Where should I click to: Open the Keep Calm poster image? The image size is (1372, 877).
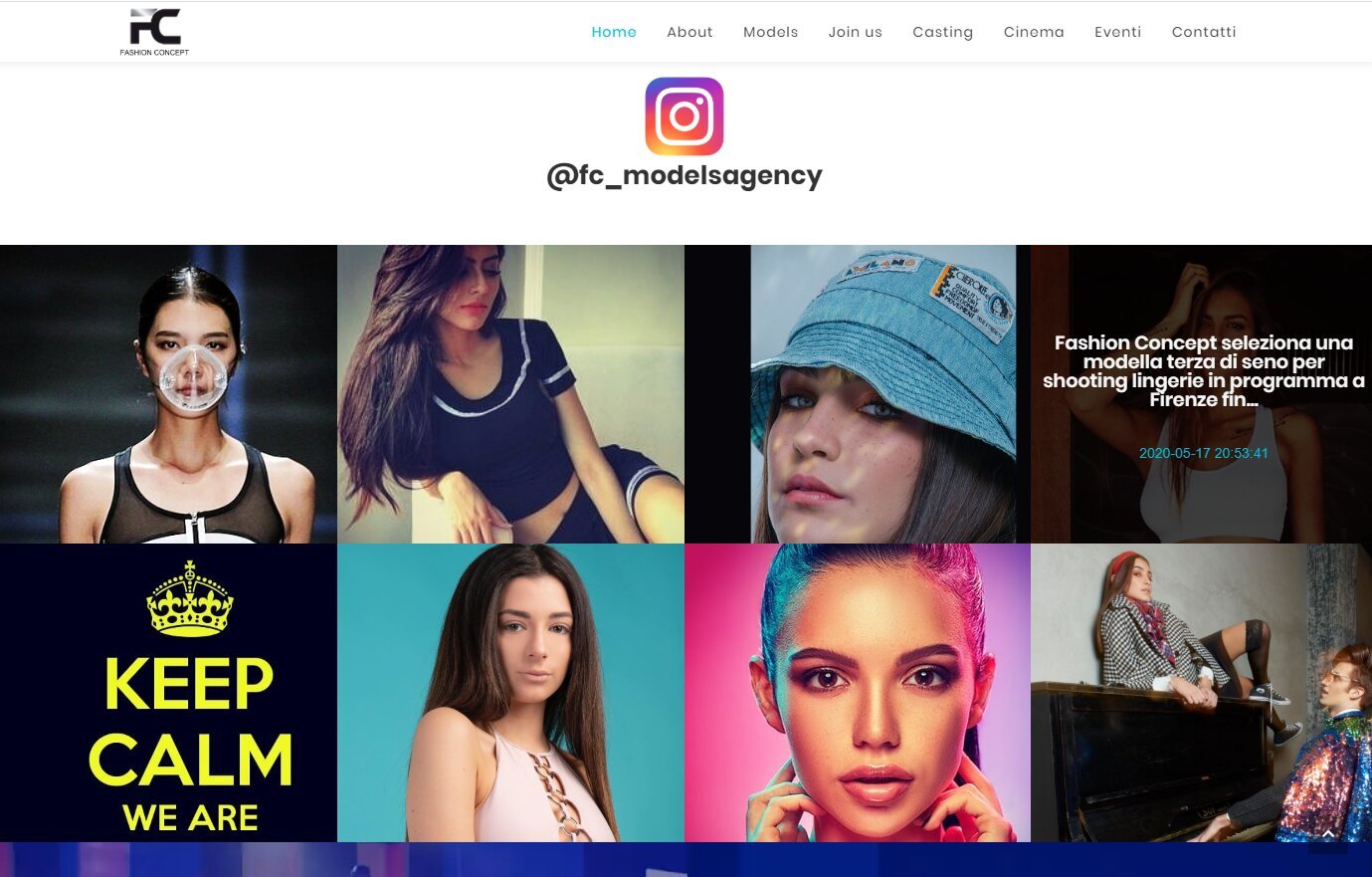[x=168, y=693]
